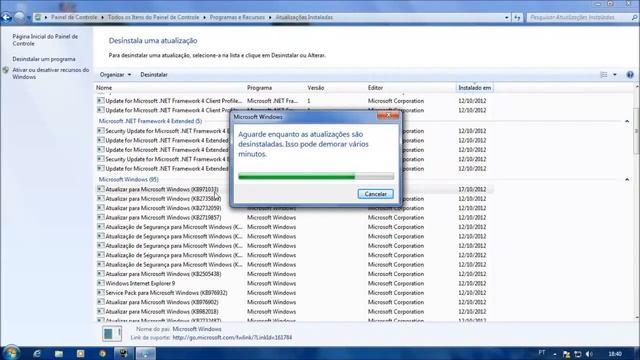Image resolution: width=640 pixels, height=360 pixels.
Task: Show hidden tray icons
Action: pos(555,354)
